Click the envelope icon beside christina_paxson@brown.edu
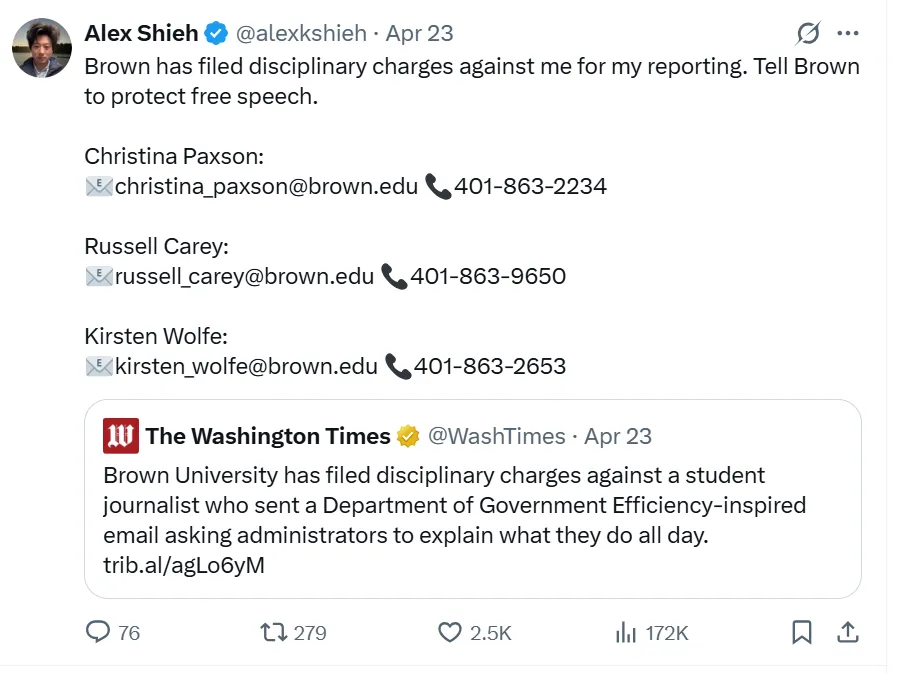The height and width of the screenshot is (673, 903). 99,186
